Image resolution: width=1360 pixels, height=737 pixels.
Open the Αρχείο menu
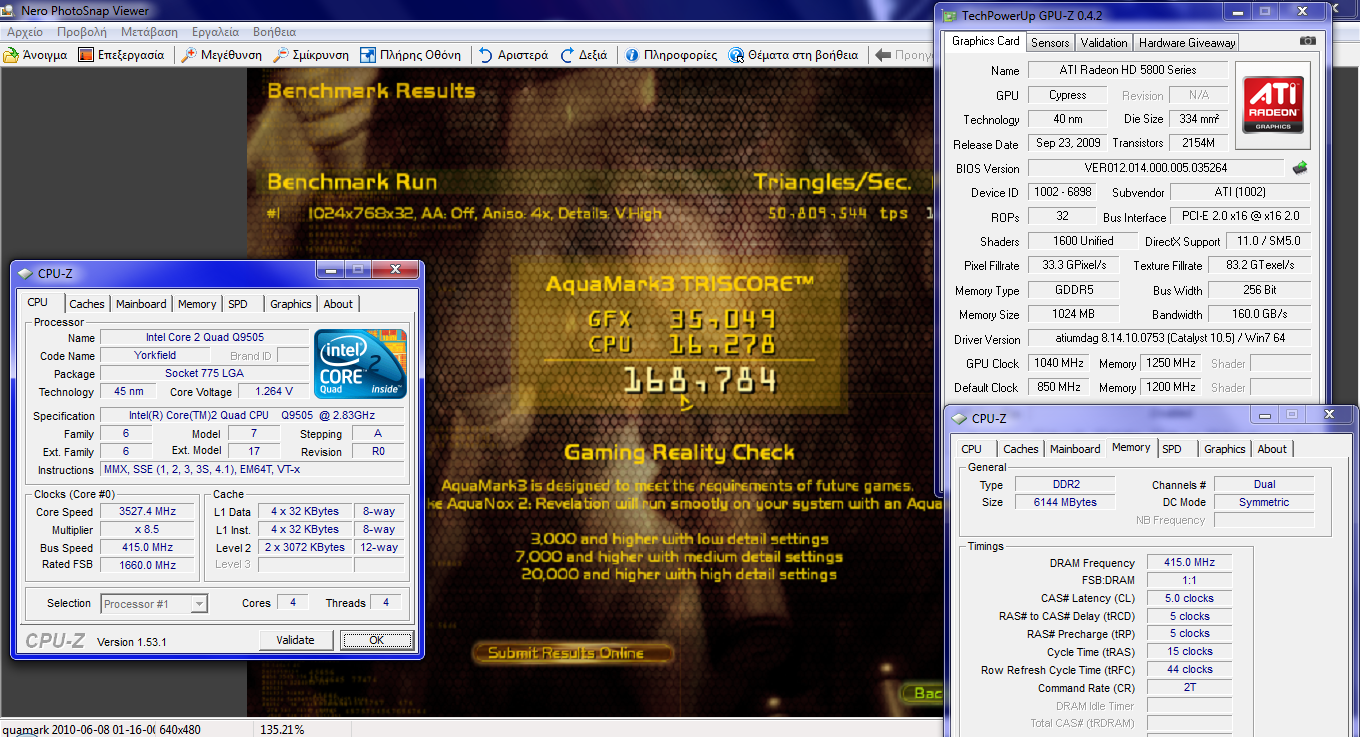[x=25, y=32]
